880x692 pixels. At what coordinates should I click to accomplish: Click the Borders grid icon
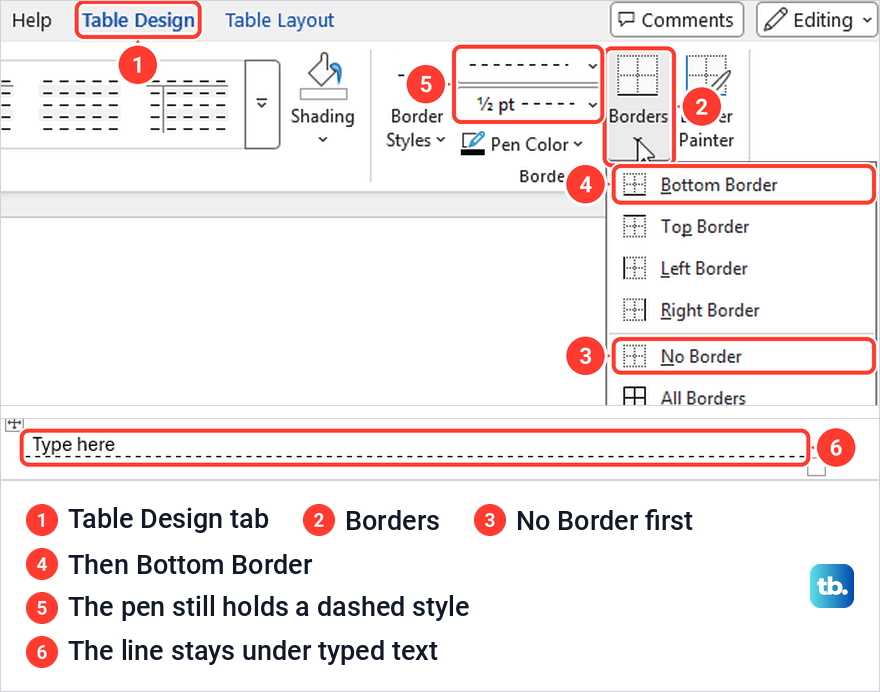tap(638, 76)
